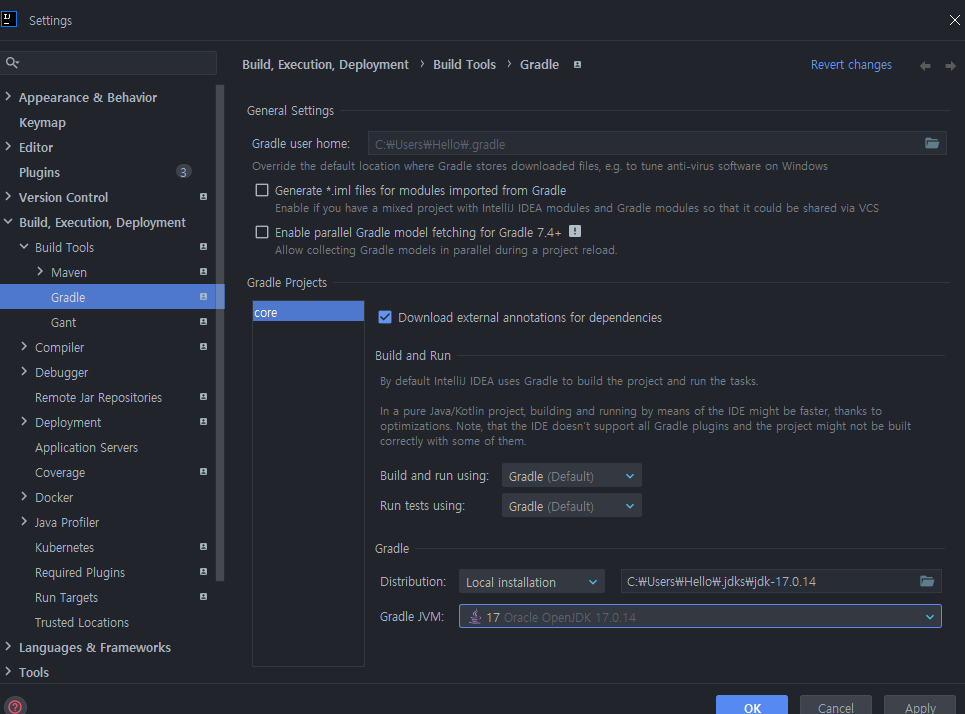
Task: Click Revert changes link
Action: point(851,65)
